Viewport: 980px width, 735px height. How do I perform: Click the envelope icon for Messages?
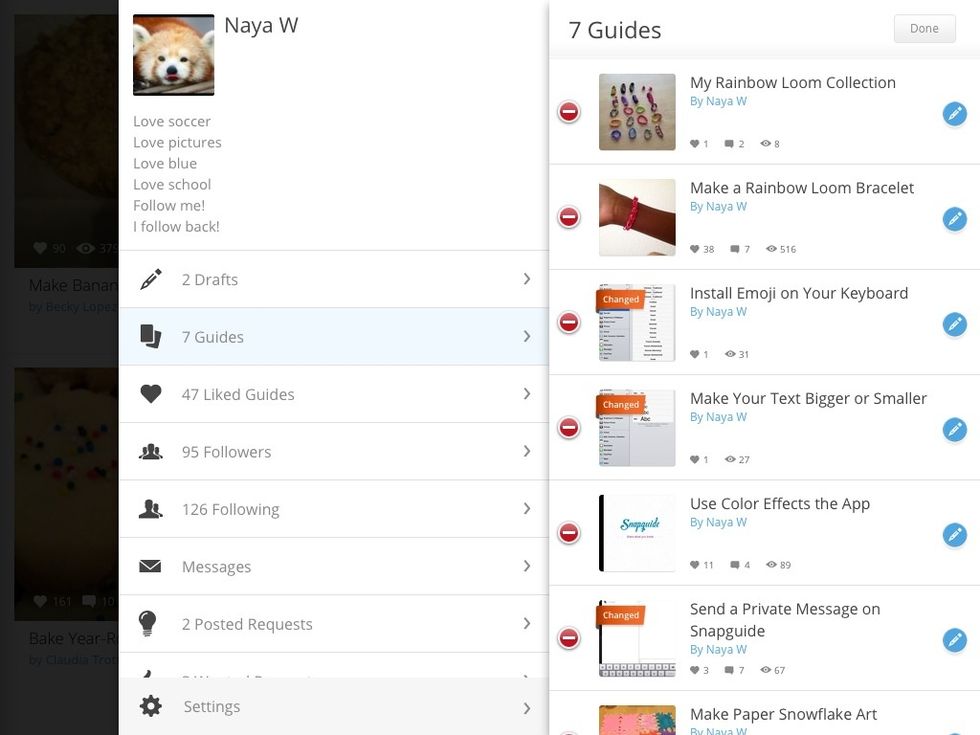(x=151, y=567)
